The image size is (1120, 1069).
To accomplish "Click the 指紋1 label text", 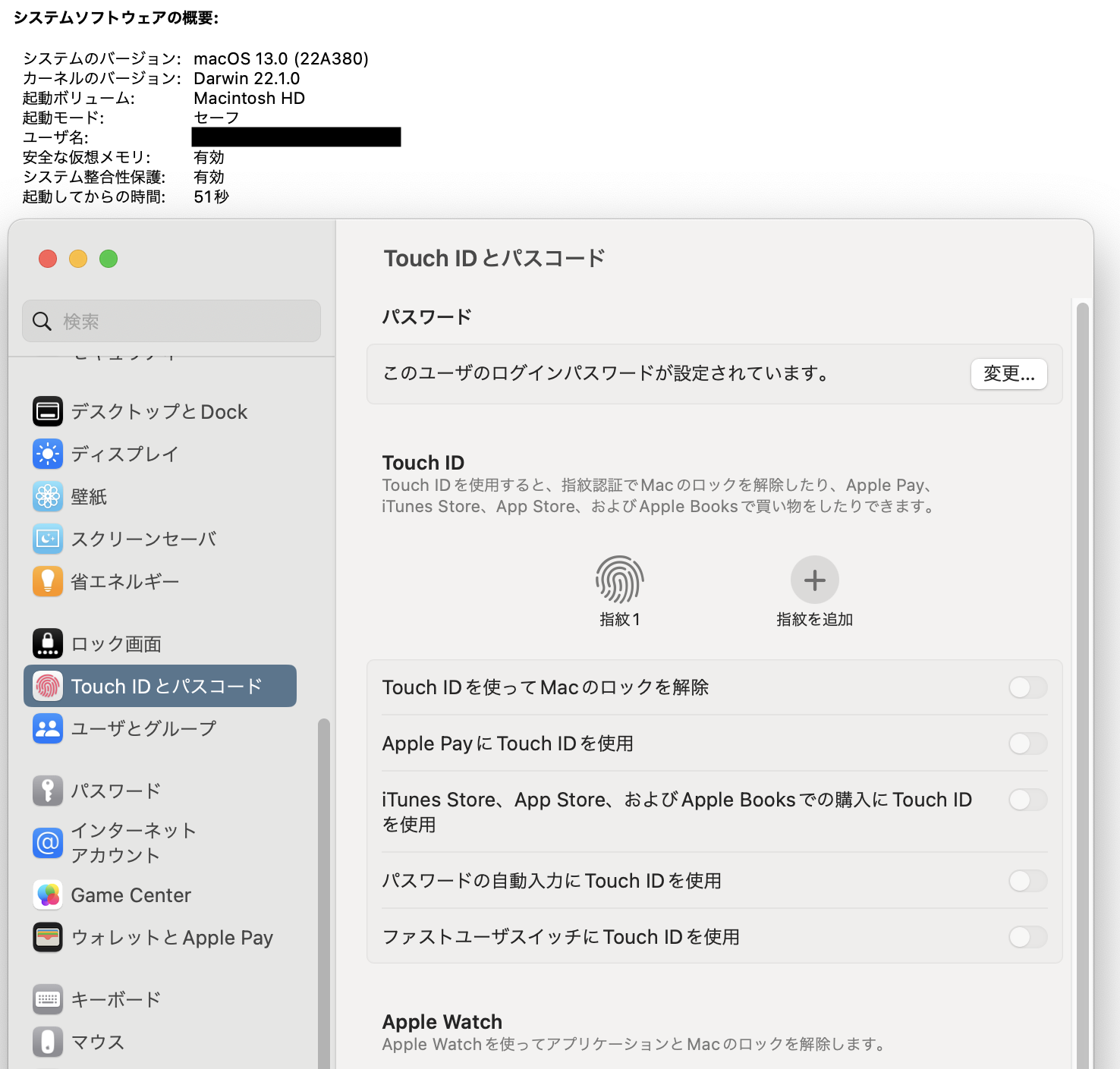I will 620,620.
